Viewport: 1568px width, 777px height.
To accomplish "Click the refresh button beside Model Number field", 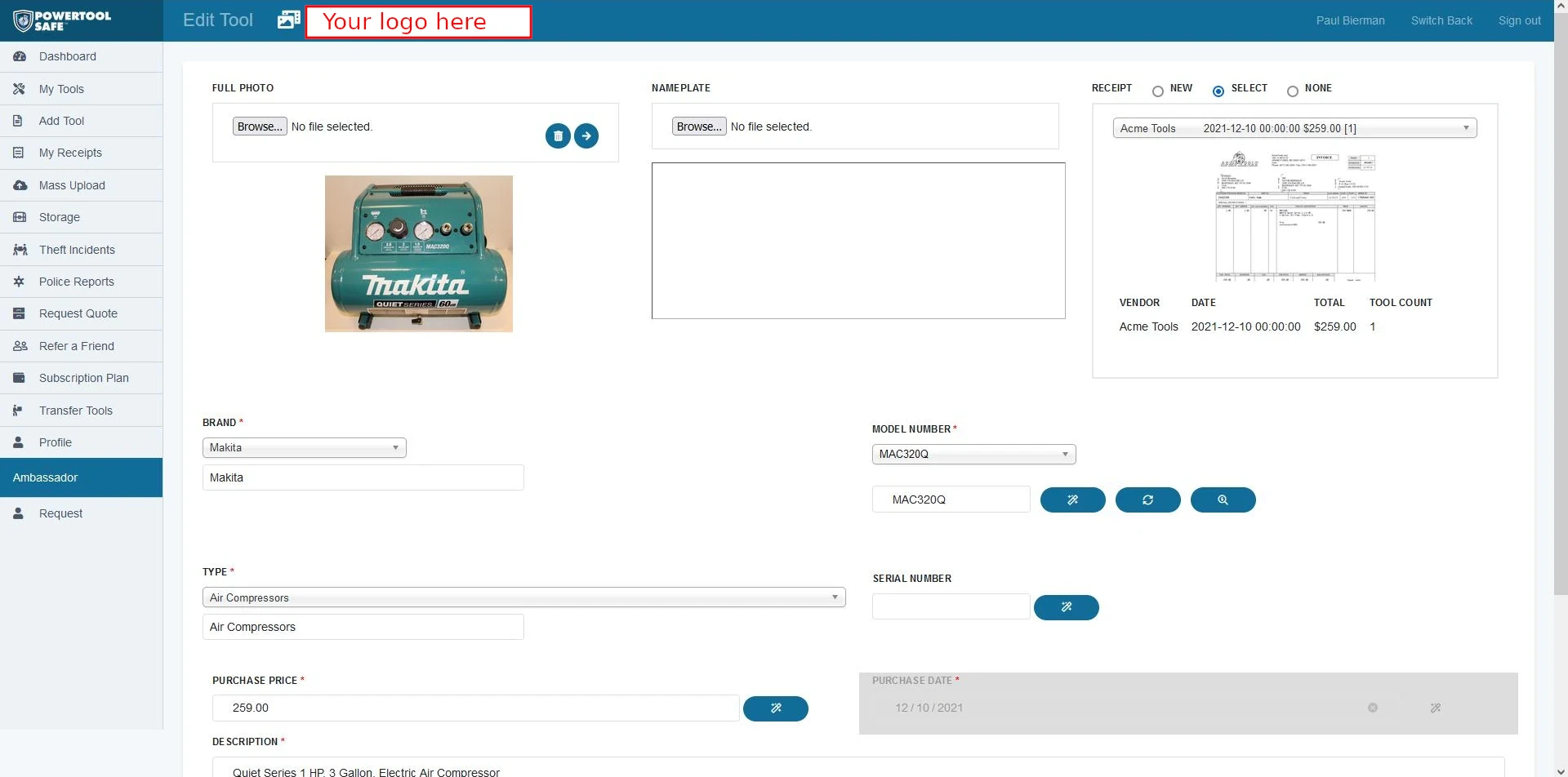I will tap(1147, 499).
